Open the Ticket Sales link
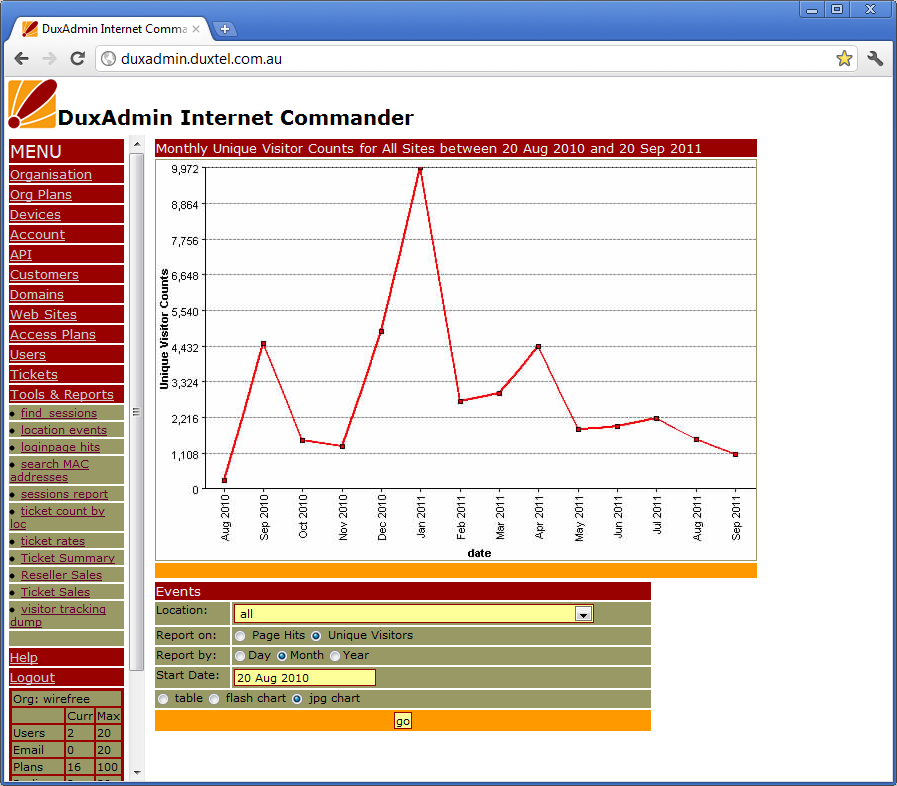 coord(55,593)
